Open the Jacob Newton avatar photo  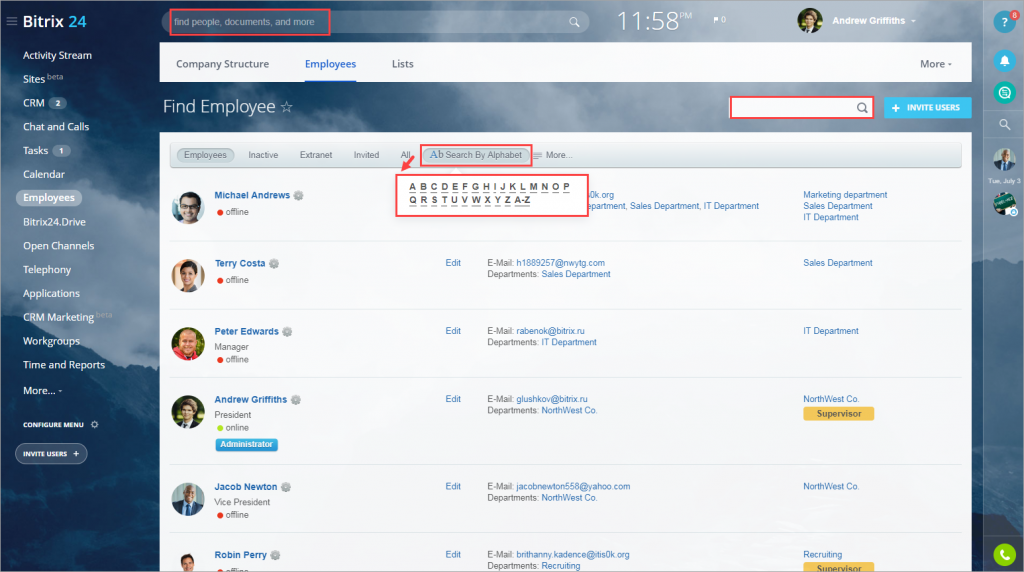[x=188, y=500]
